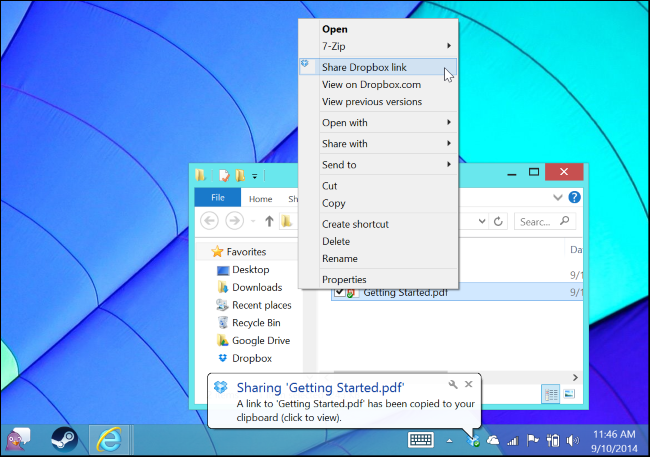Viewport: 650px width, 457px height.
Task: Open the Home ribbon tab
Action: pyautogui.click(x=260, y=199)
